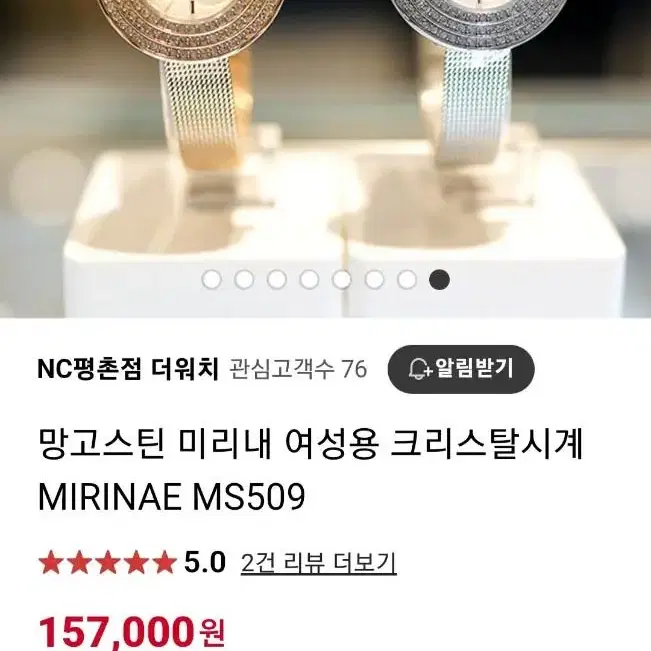
Task: Click the fifth red rating star
Action: 165,563
